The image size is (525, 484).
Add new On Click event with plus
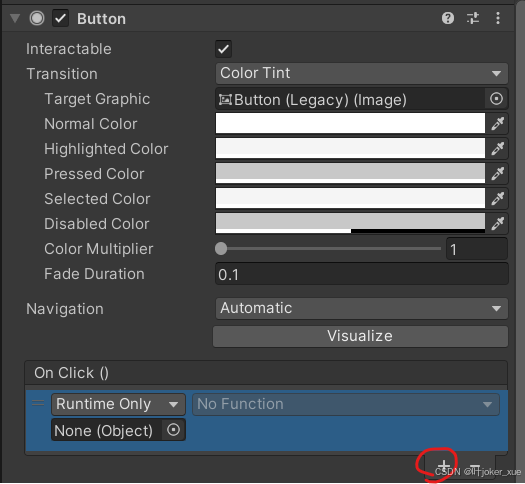tap(443, 466)
